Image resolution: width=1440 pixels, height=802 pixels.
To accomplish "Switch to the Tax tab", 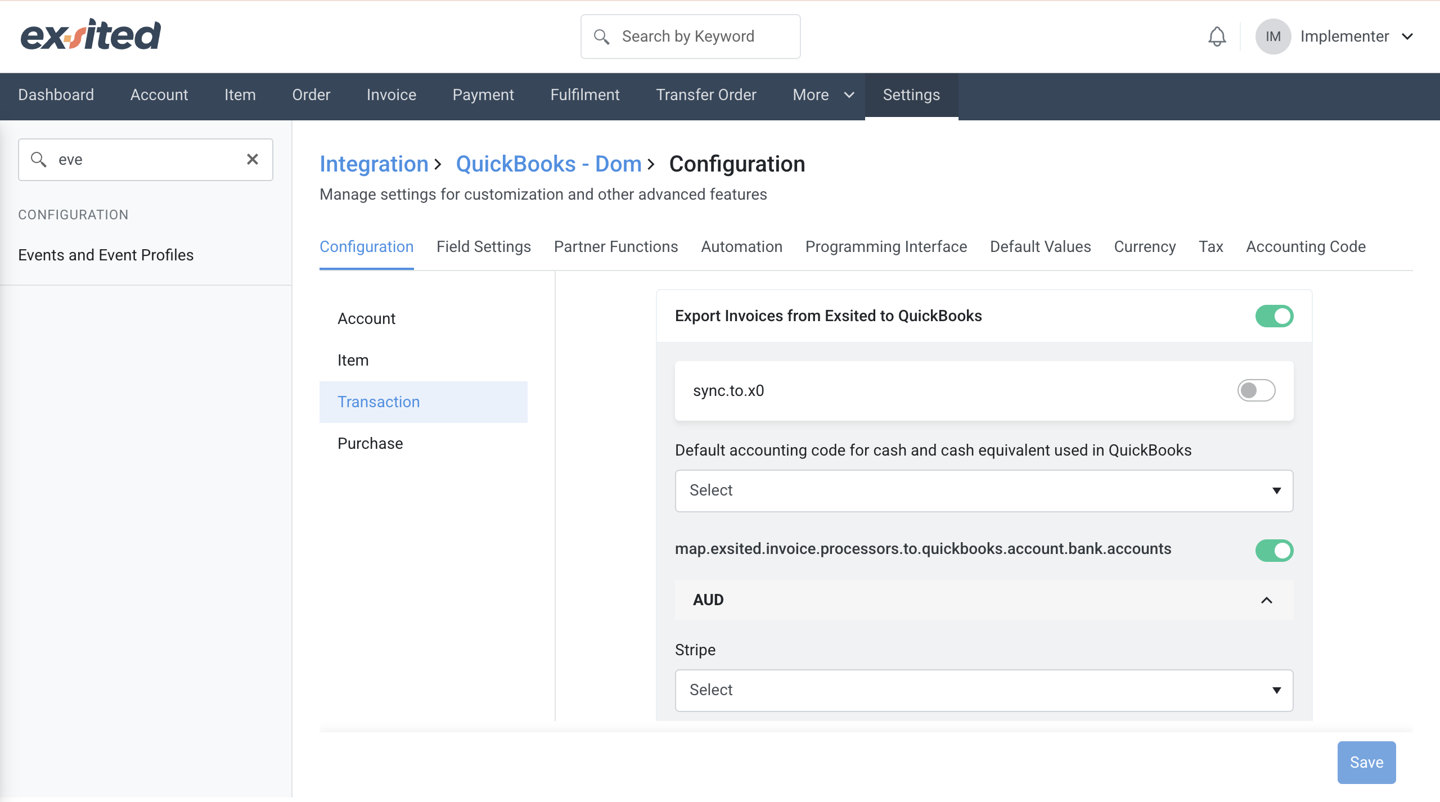I will click(1211, 247).
